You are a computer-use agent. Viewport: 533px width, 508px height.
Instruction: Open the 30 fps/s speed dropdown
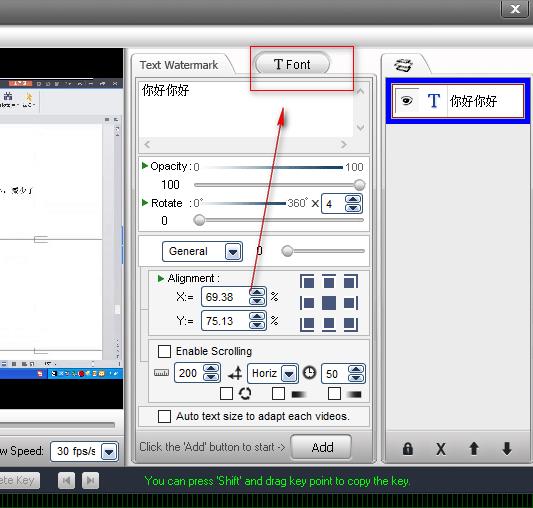[109, 452]
